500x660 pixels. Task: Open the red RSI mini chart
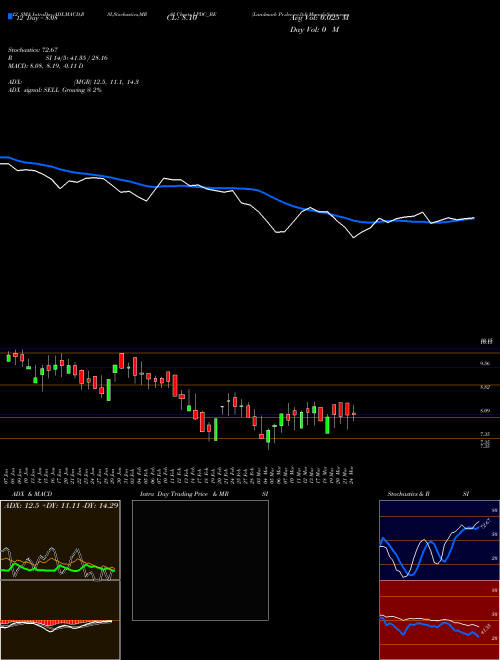click(x=439, y=620)
